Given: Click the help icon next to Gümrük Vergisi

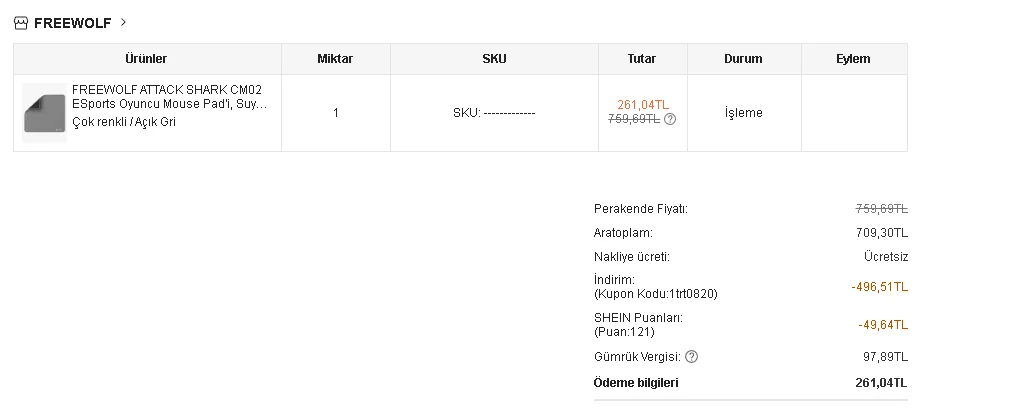Looking at the screenshot, I should point(692,357).
